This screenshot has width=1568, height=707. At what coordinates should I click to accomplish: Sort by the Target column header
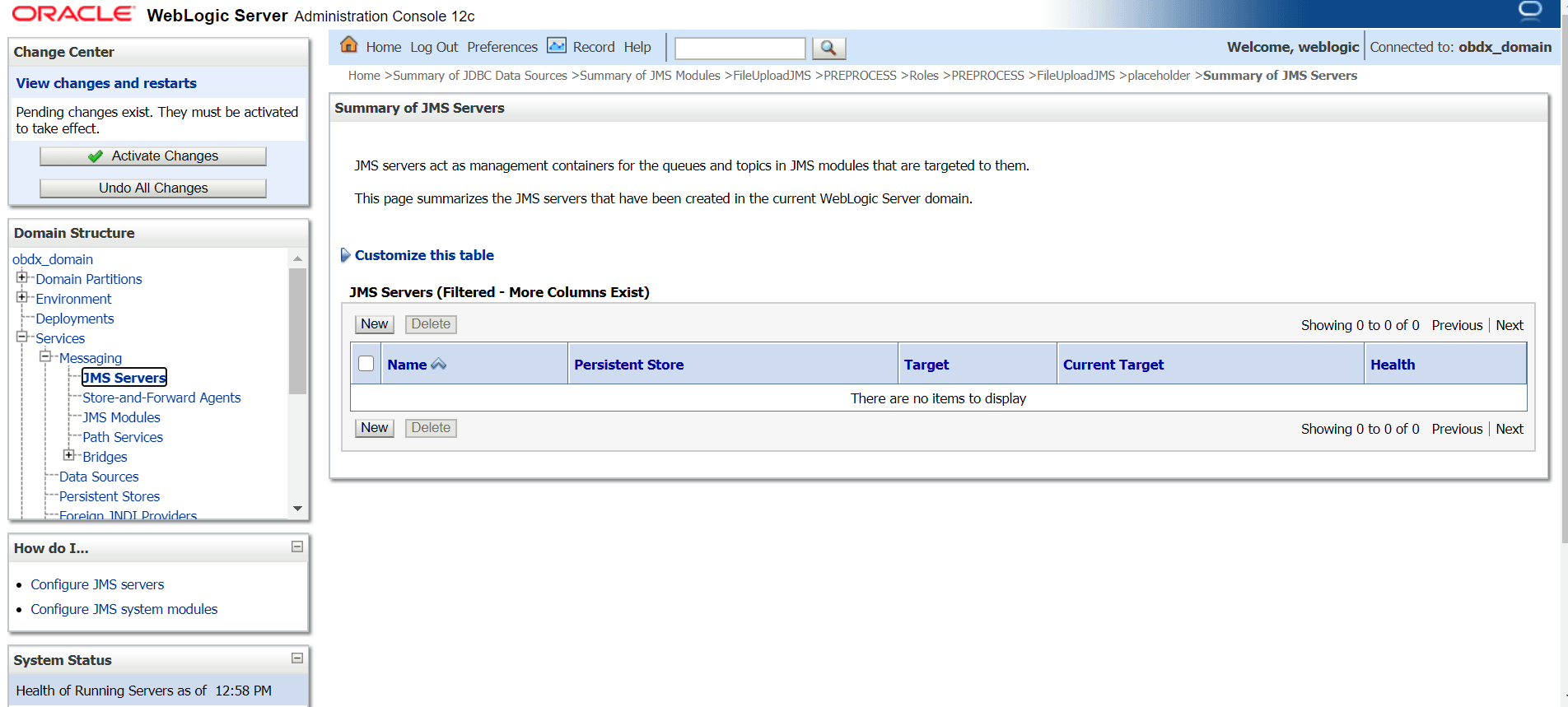(926, 365)
